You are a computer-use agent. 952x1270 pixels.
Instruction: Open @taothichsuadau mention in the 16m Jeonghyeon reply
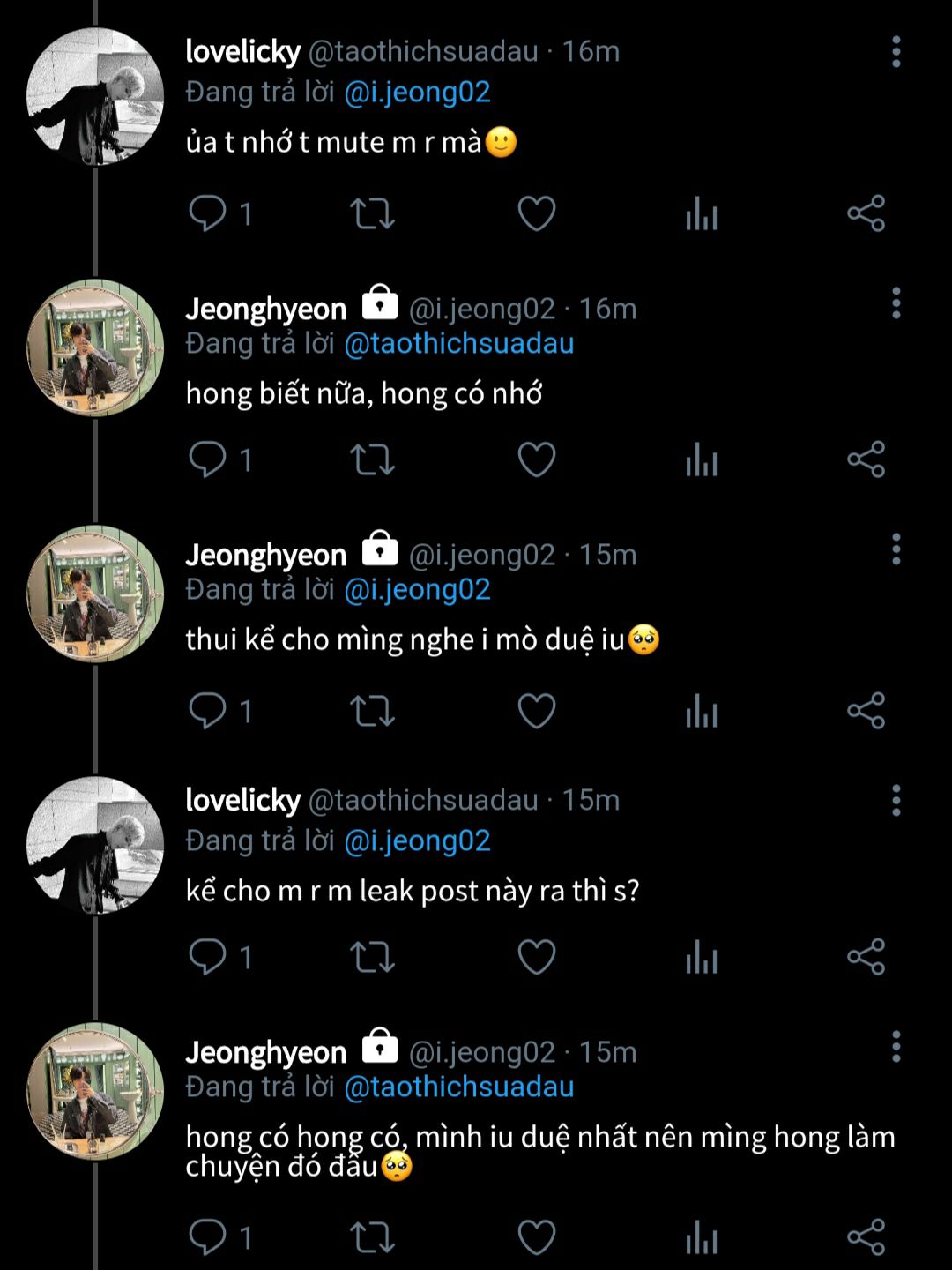click(x=458, y=343)
